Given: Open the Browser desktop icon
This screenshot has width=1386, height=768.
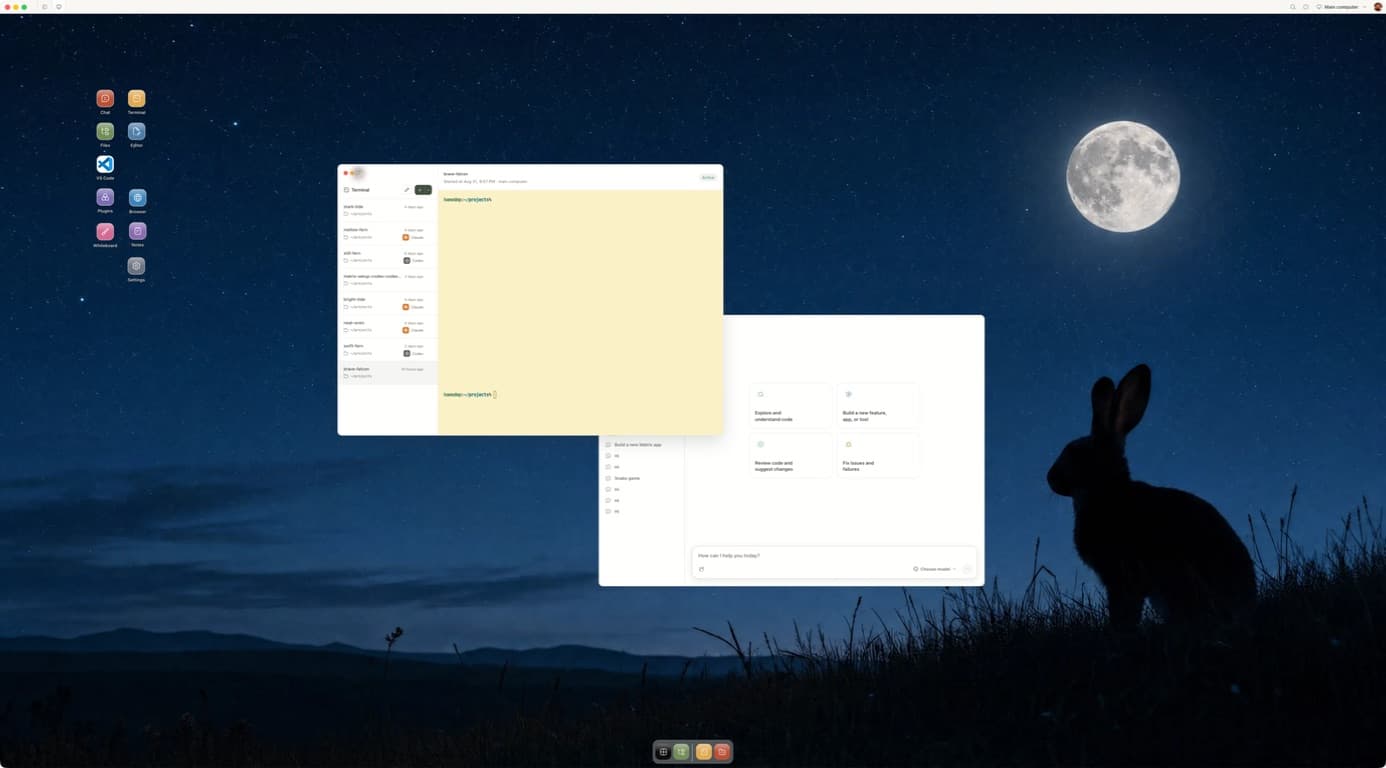Looking at the screenshot, I should (137, 198).
